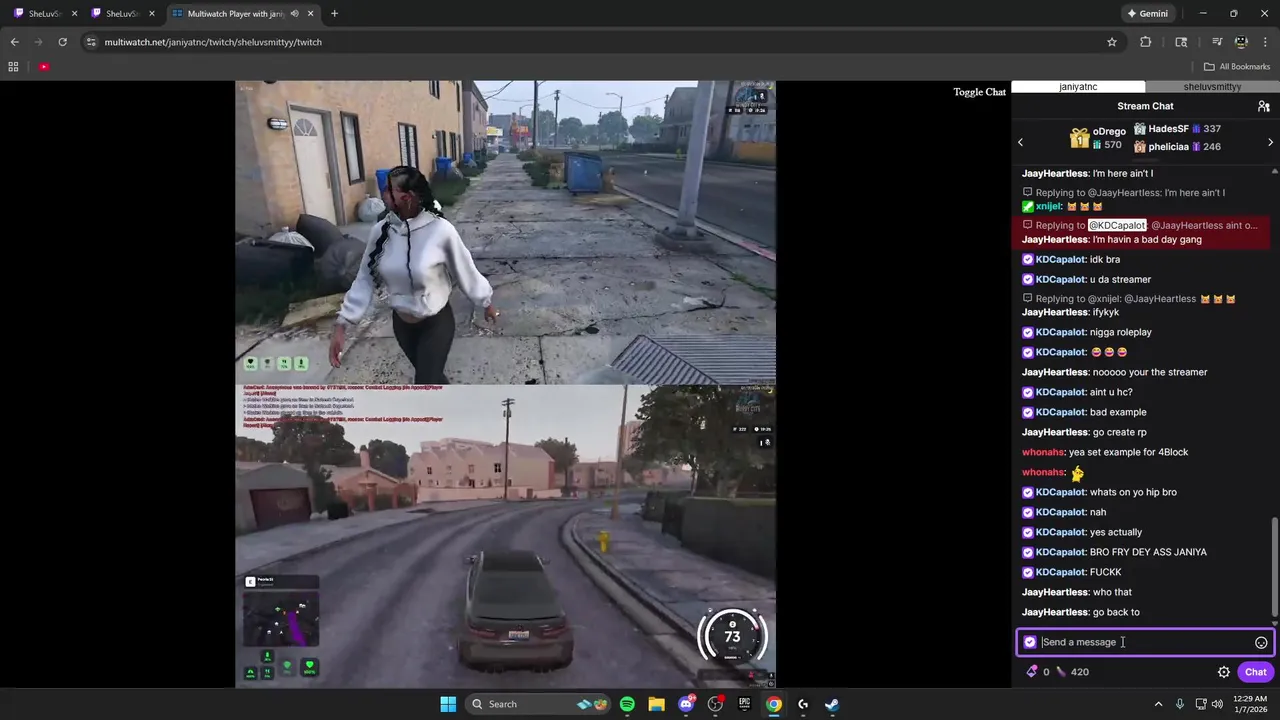The width and height of the screenshot is (1280, 720).
Task: Open the emote picker smiley icon
Action: [x=1261, y=643]
